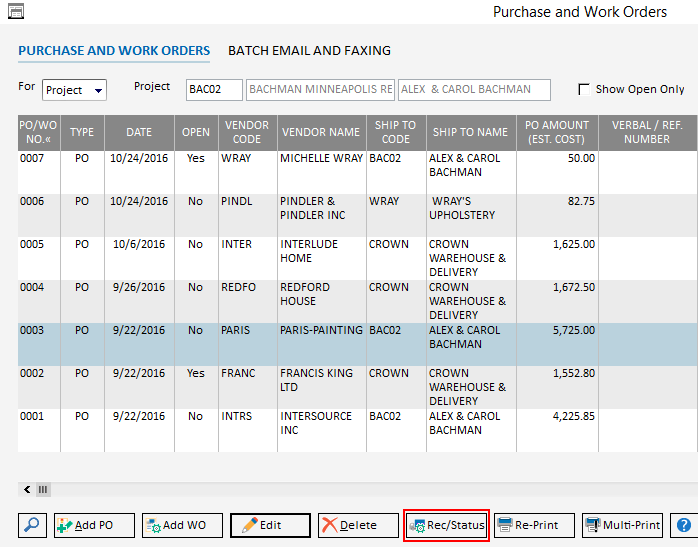The image size is (698, 547).
Task: Switch to Batch Email and Faxing tab
Action: 309,50
